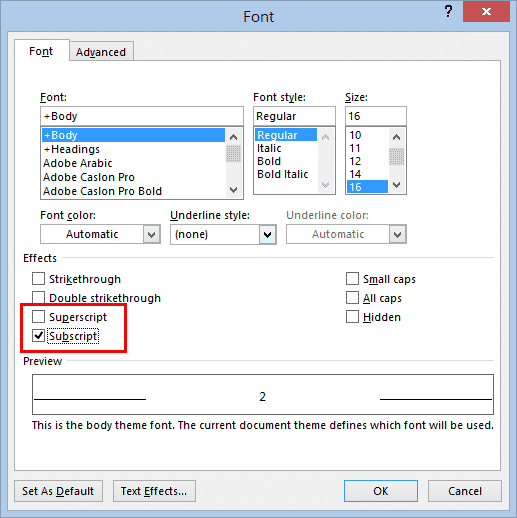
Task: Enable the Double strikethrough checkbox
Action: click(38, 297)
